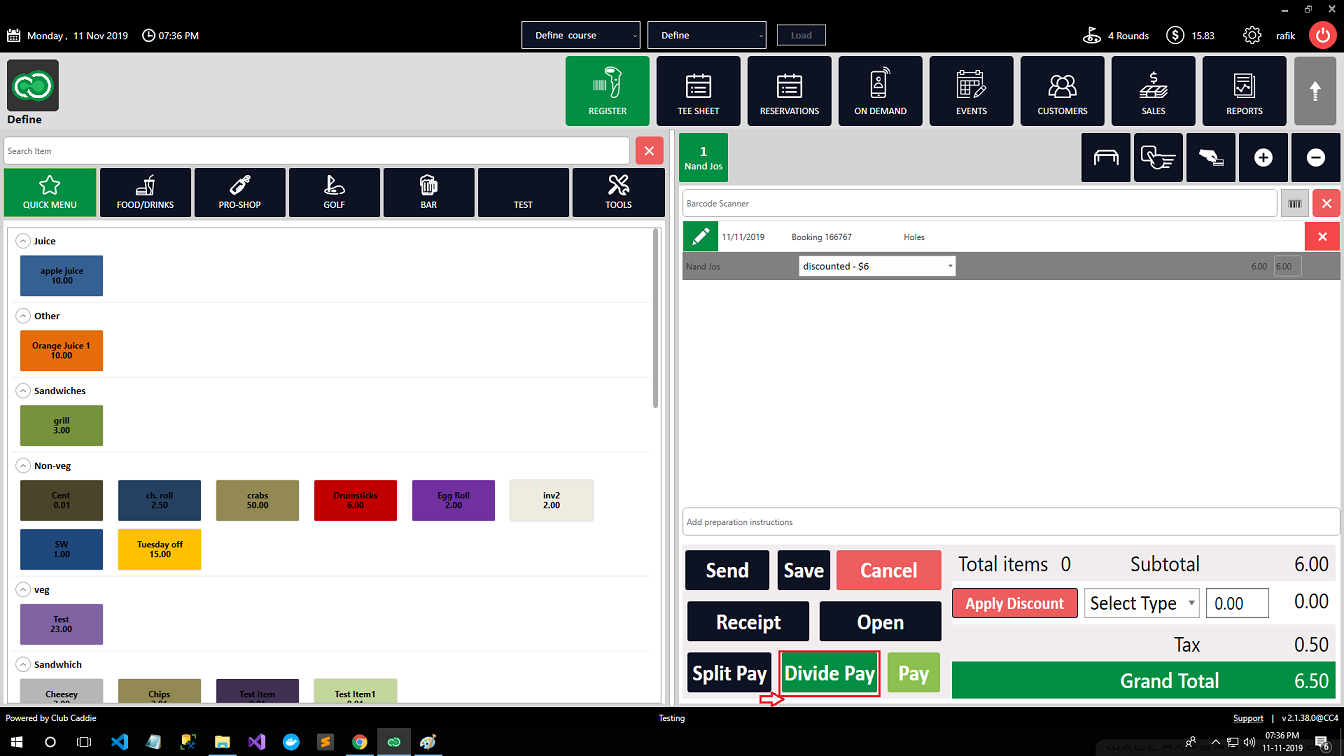
Task: Click the Club Caddie logo icon
Action: pos(33,85)
